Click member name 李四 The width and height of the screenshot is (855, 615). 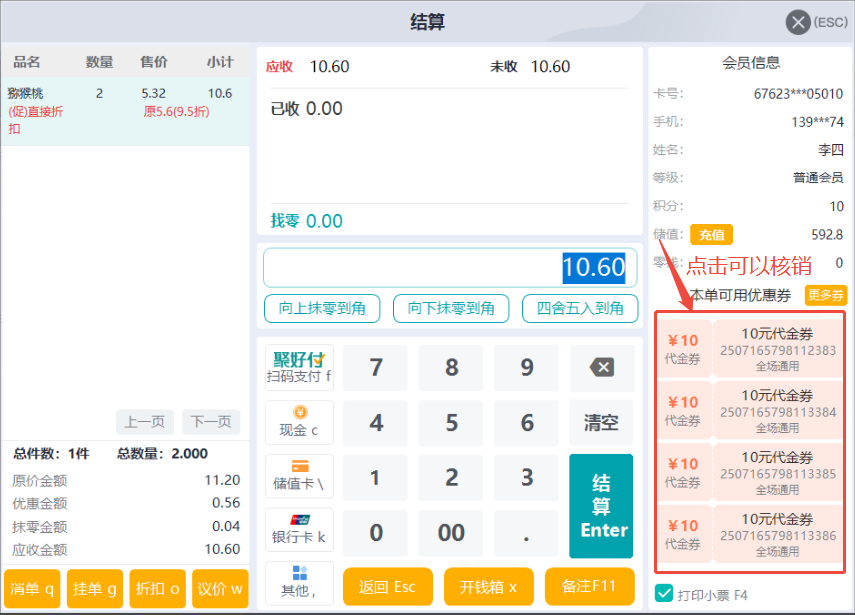coord(830,150)
